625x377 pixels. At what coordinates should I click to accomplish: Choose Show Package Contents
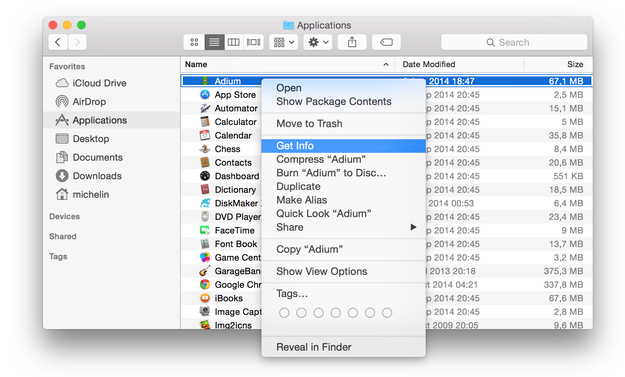click(x=344, y=101)
